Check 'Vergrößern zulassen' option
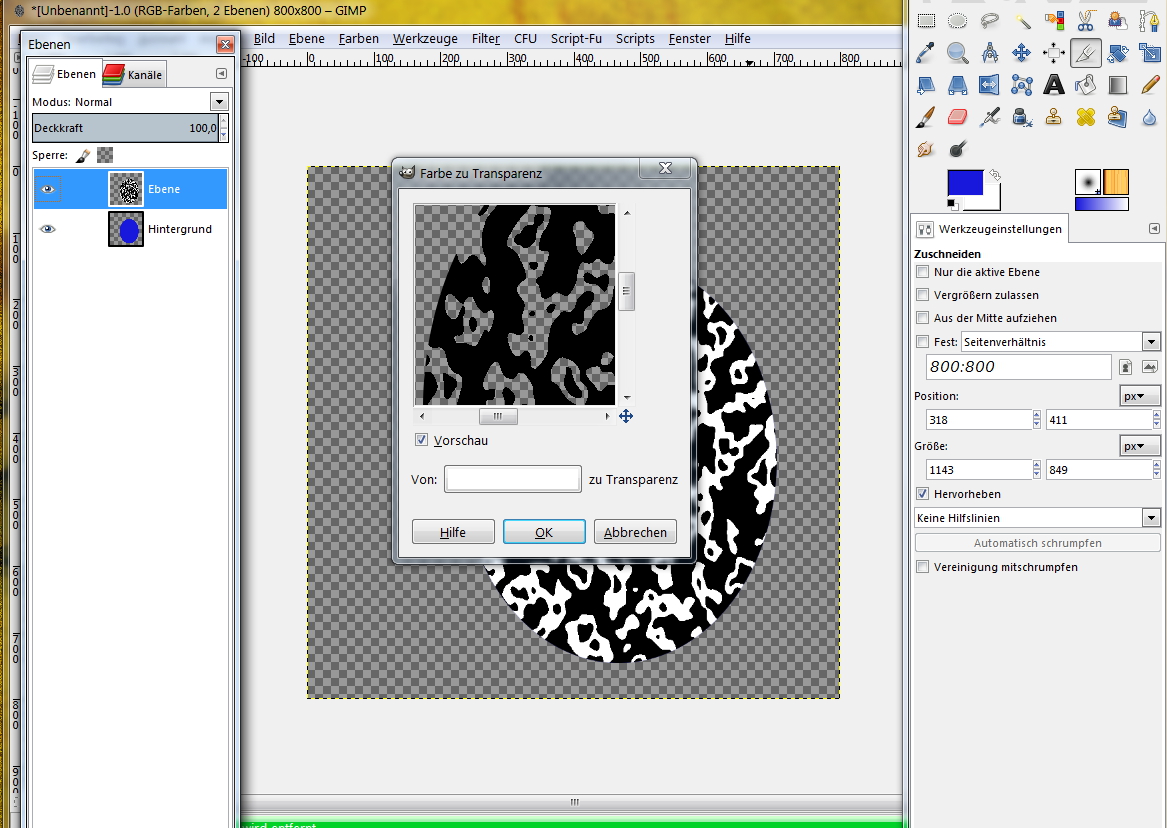 923,295
